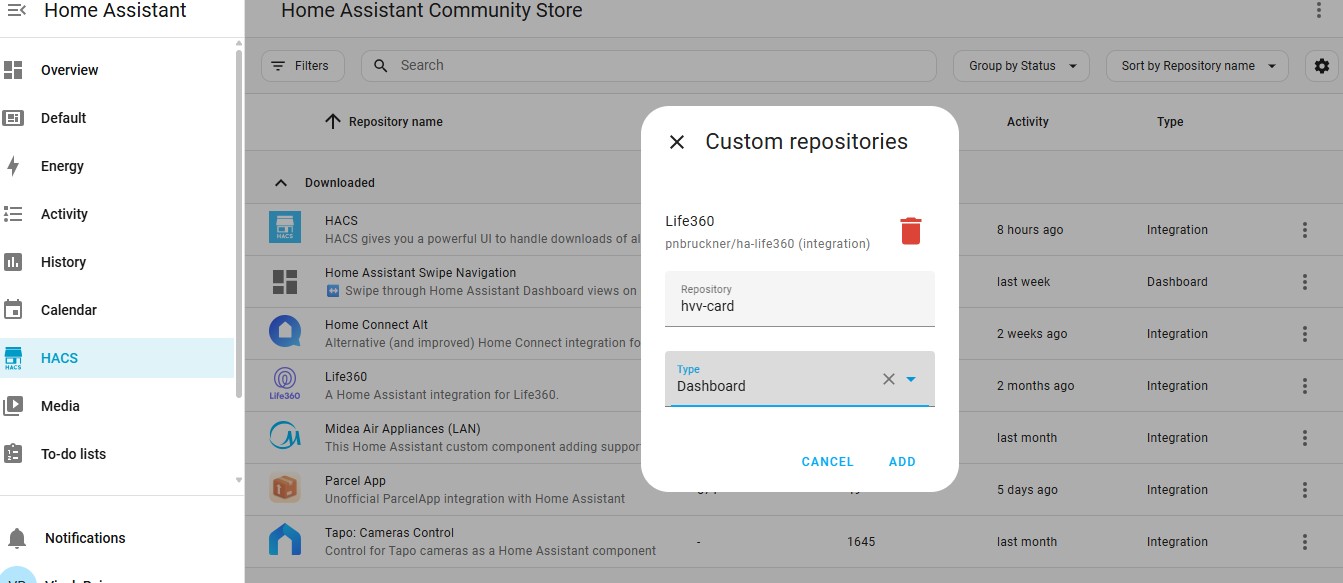The image size is (1343, 583).
Task: Collapse the Home Assistant sidebar
Action: click(x=17, y=11)
